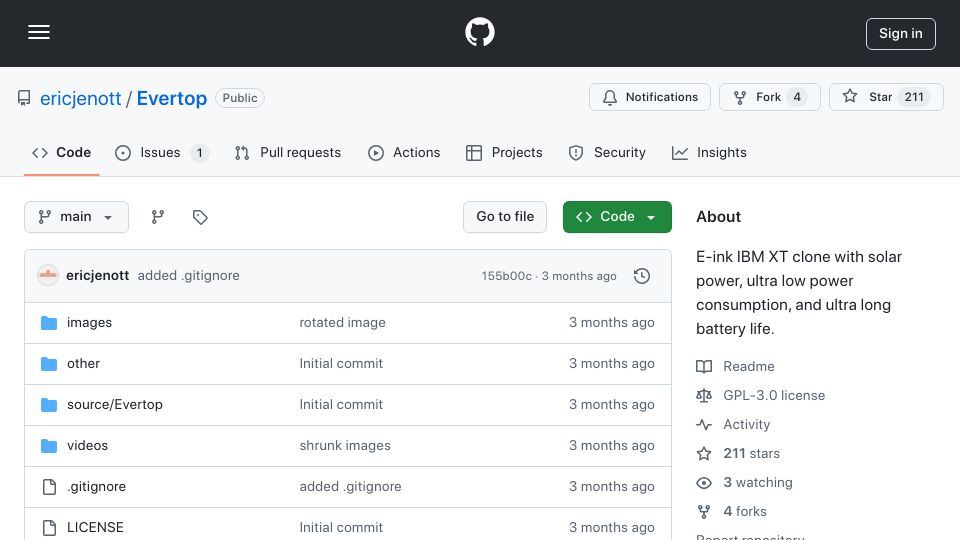Open the Security tab
The height and width of the screenshot is (540, 960).
tap(607, 152)
